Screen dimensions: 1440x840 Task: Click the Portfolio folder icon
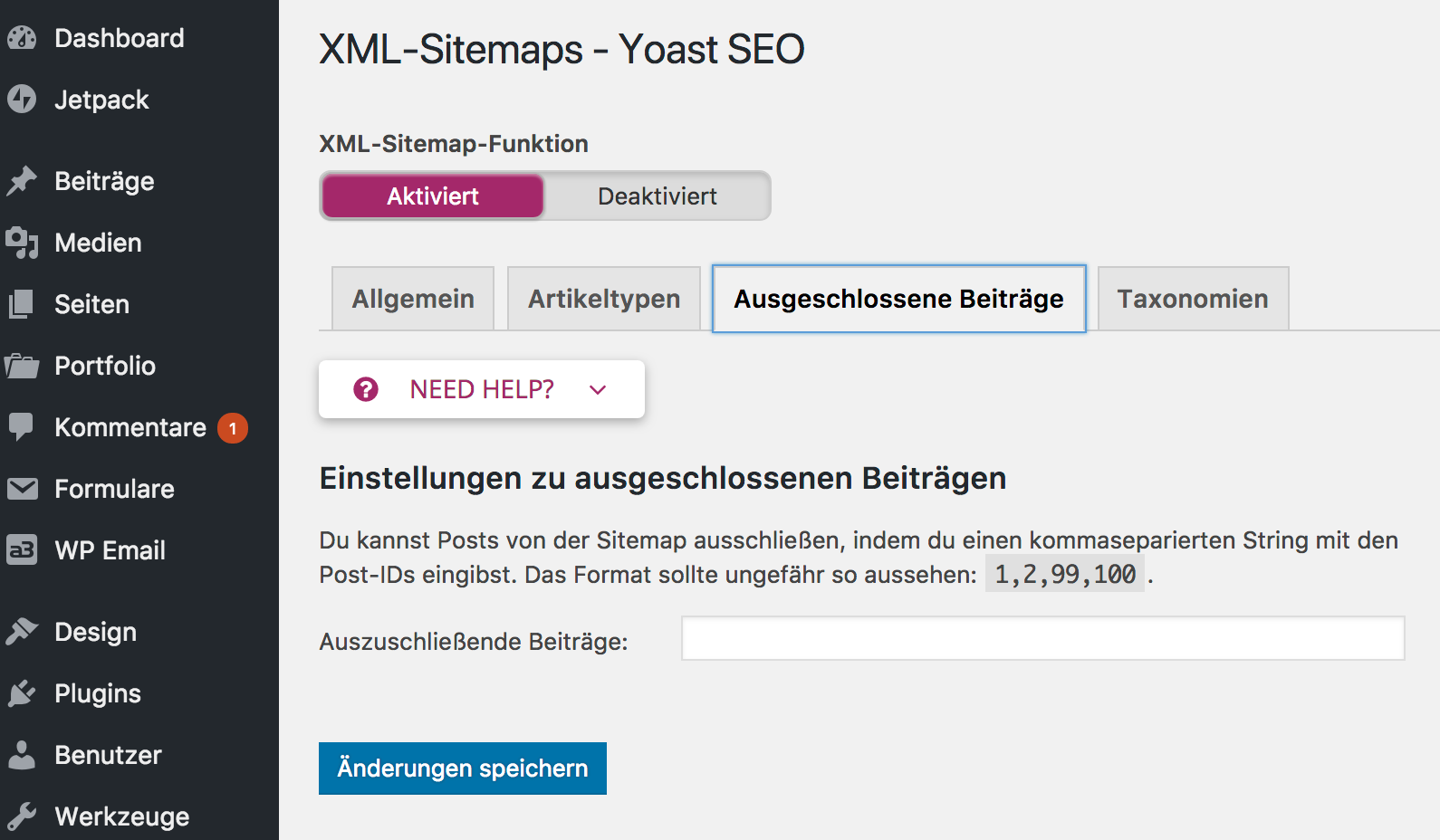[x=22, y=366]
